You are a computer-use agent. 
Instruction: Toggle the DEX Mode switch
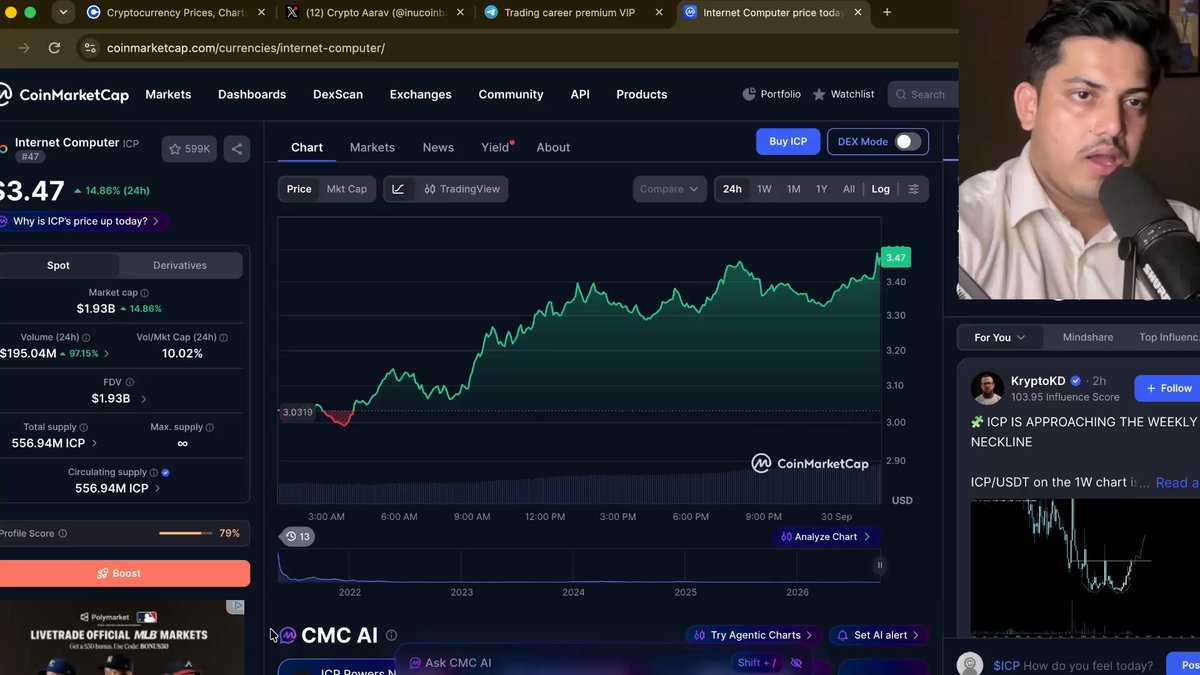907,142
